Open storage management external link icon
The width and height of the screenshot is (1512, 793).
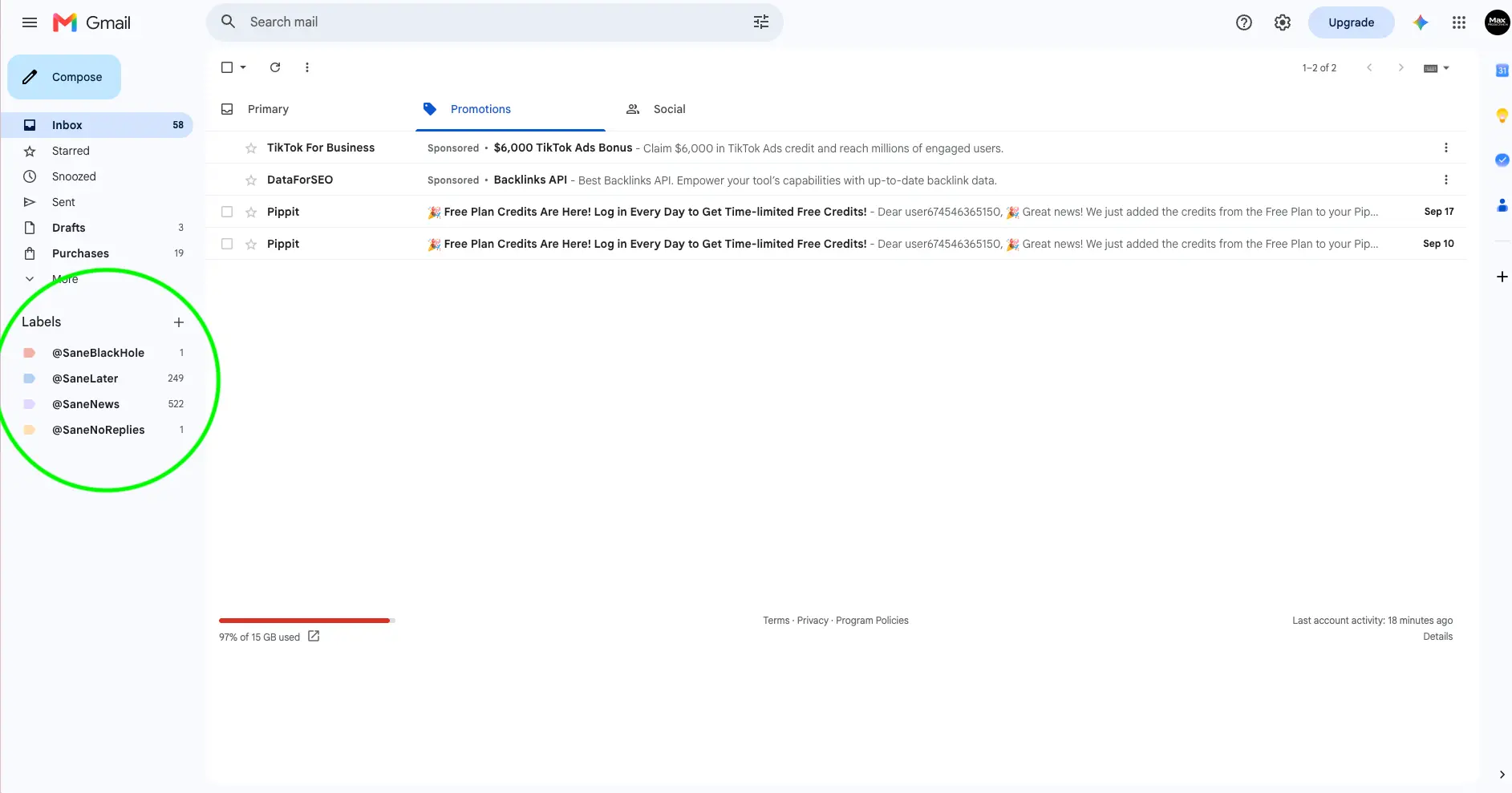(314, 636)
